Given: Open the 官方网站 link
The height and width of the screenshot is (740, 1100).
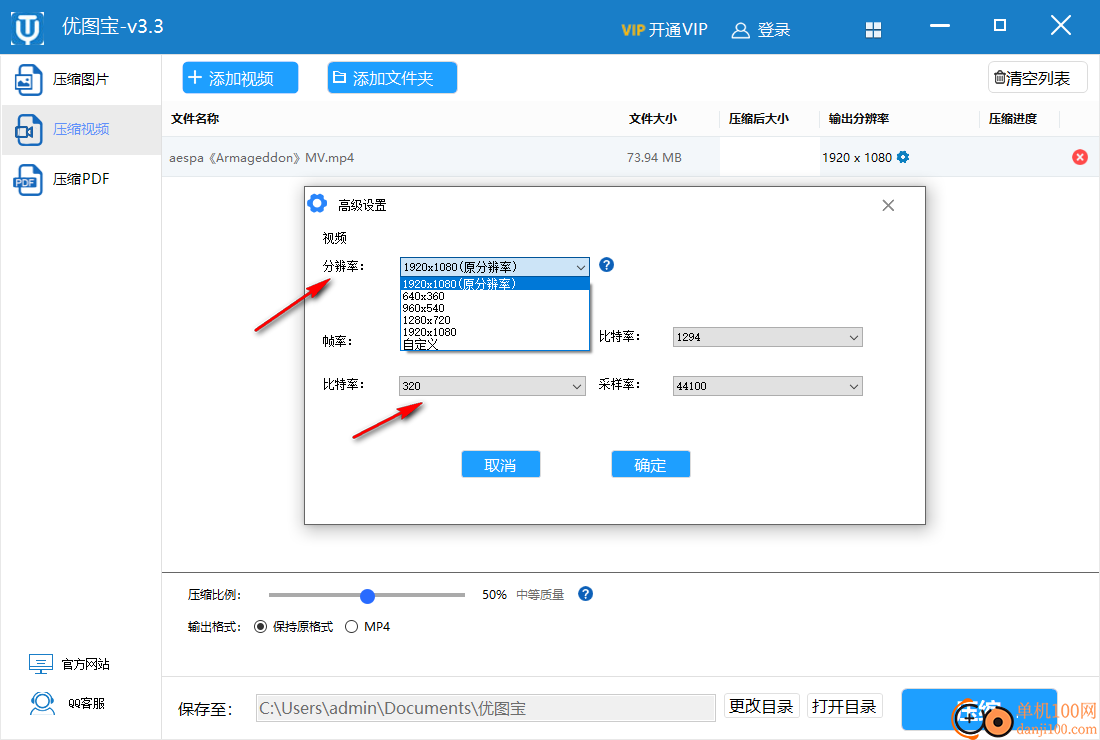Looking at the screenshot, I should point(69,664).
